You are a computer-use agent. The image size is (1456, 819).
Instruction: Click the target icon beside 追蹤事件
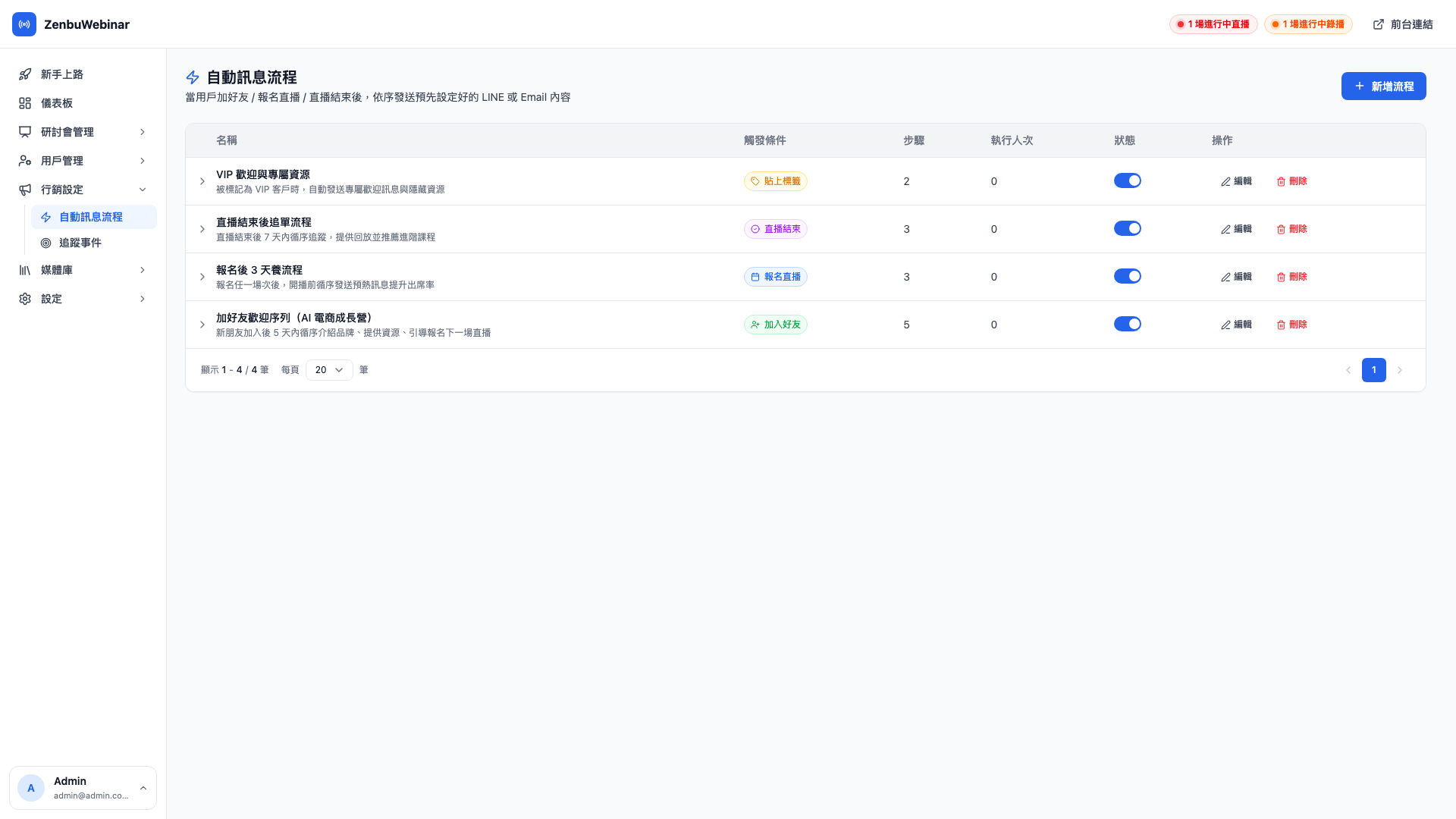point(46,243)
